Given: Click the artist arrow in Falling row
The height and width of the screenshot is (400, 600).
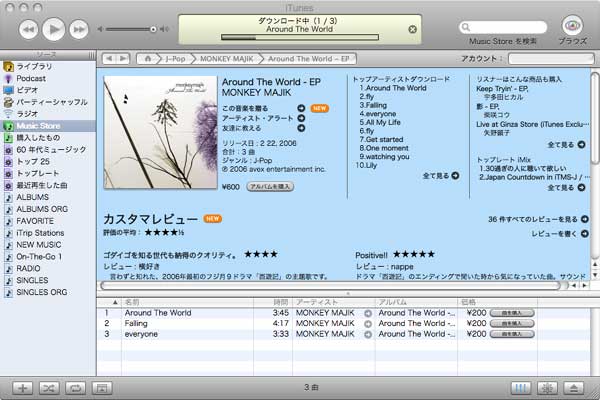Looking at the screenshot, I should (x=368, y=324).
